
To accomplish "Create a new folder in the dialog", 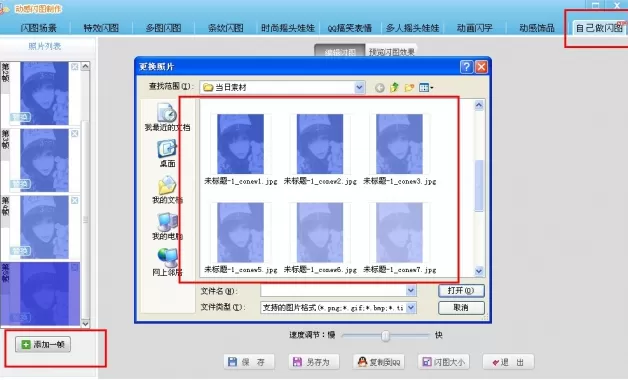I will (409, 87).
